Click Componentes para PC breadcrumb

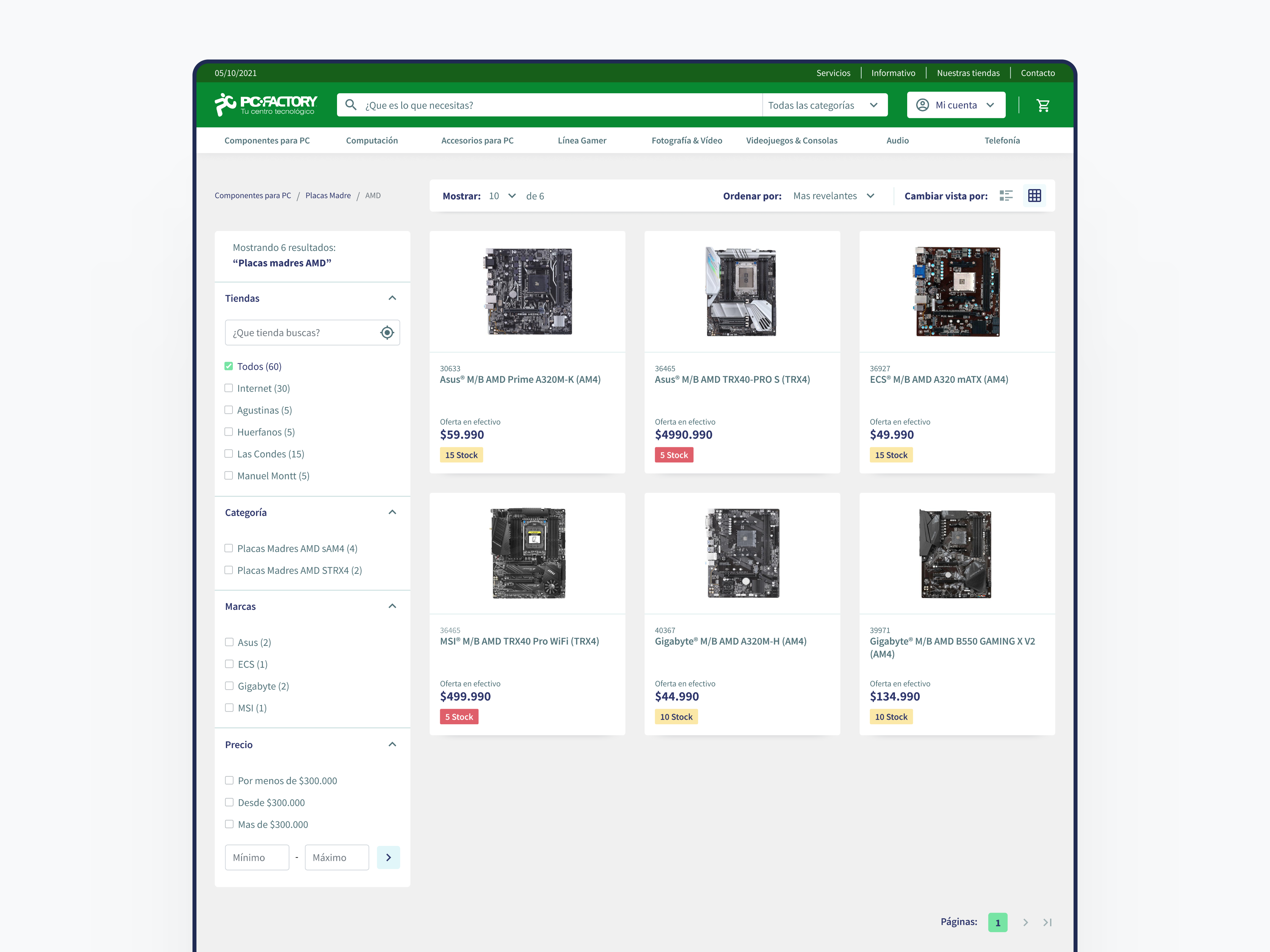tap(253, 195)
